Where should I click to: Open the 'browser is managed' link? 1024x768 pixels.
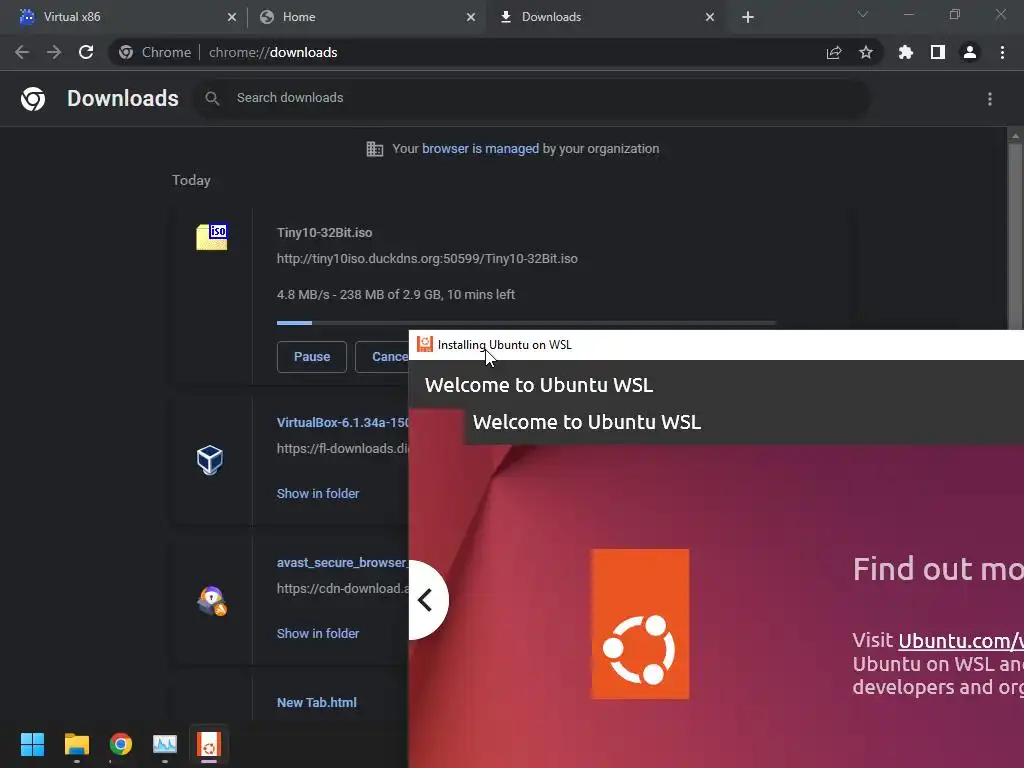click(481, 149)
